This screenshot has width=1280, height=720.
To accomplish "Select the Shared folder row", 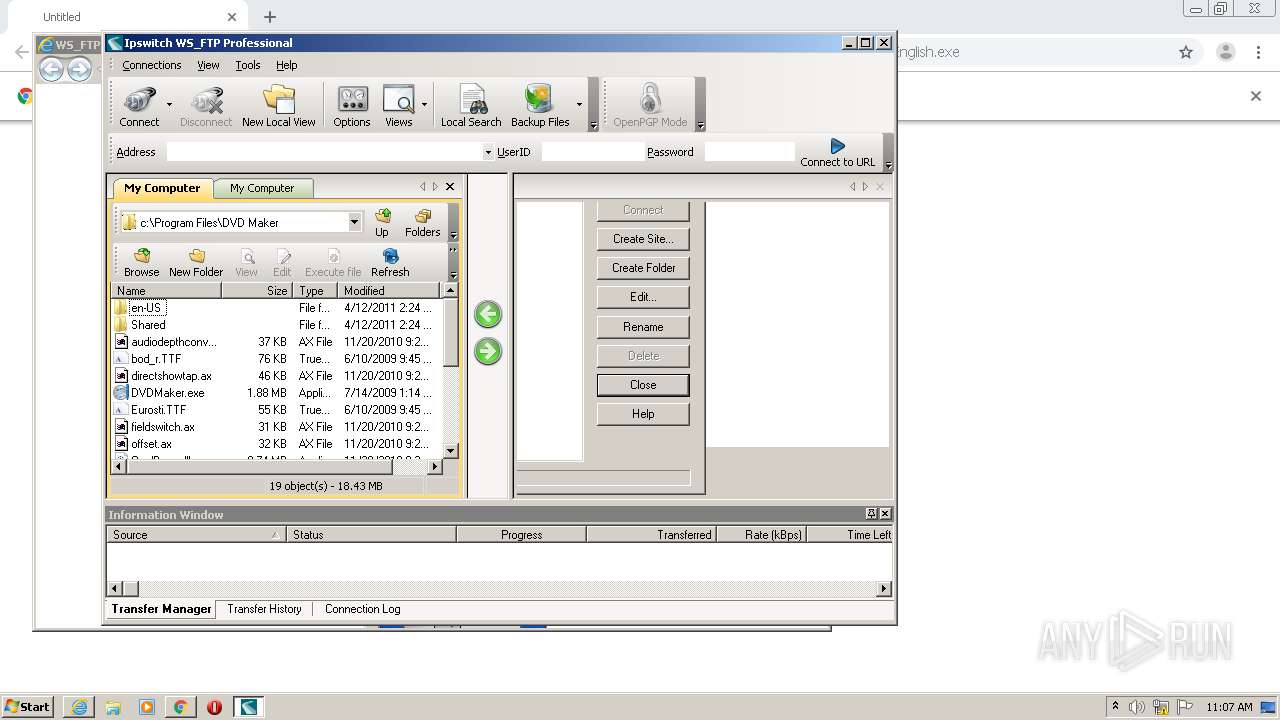I will click(x=276, y=325).
